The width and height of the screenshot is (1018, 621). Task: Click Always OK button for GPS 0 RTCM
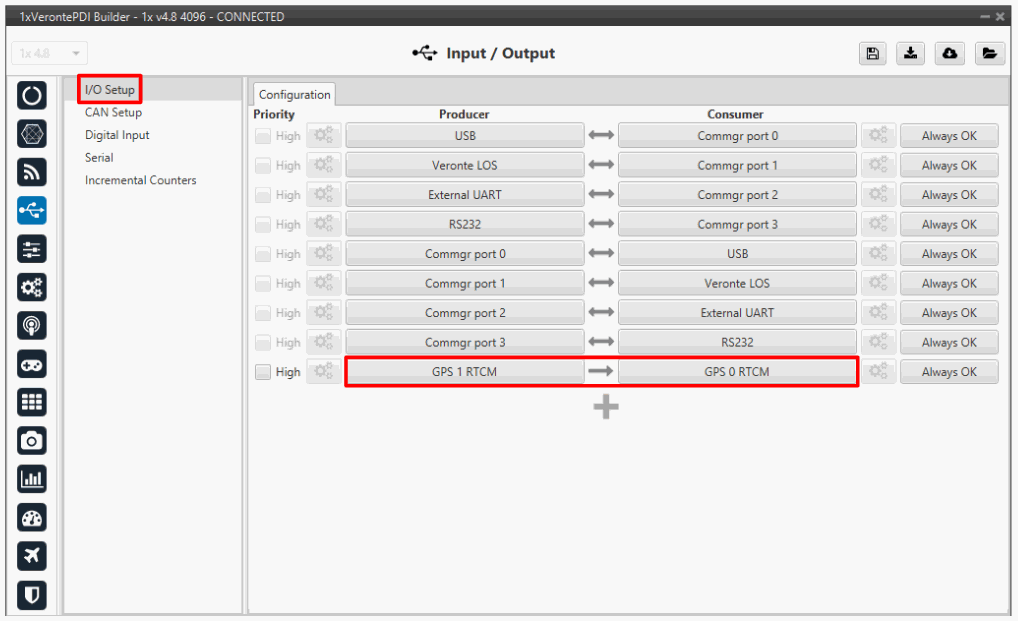tap(948, 372)
